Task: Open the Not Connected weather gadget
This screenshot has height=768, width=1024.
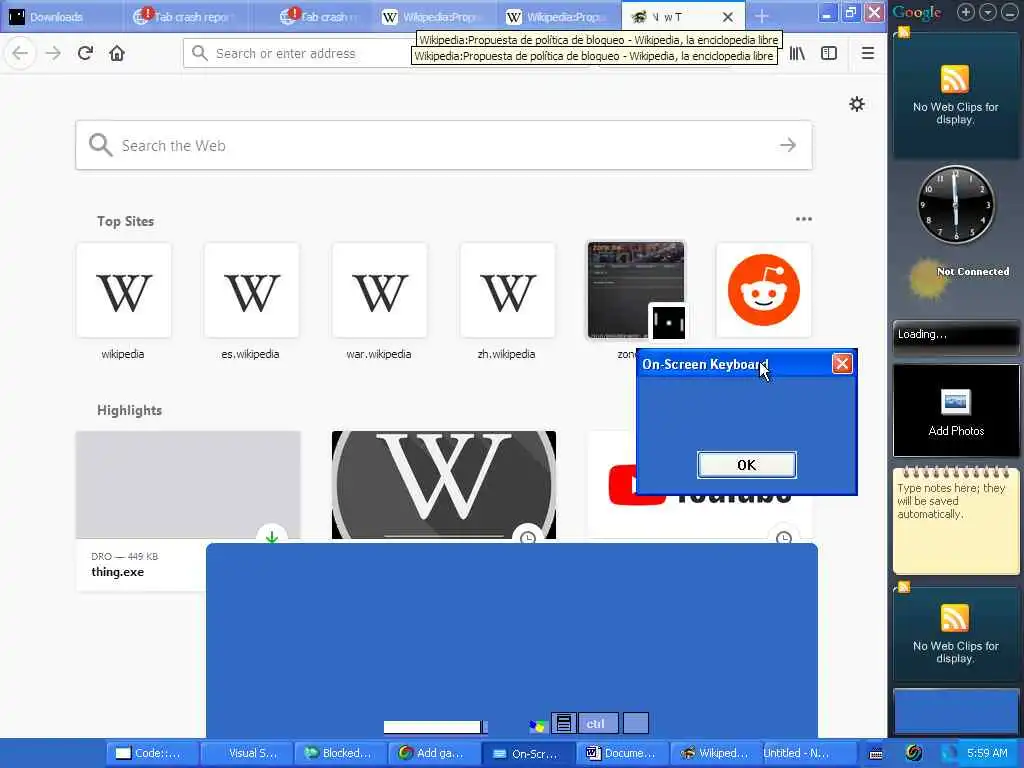Action: pyautogui.click(x=959, y=278)
